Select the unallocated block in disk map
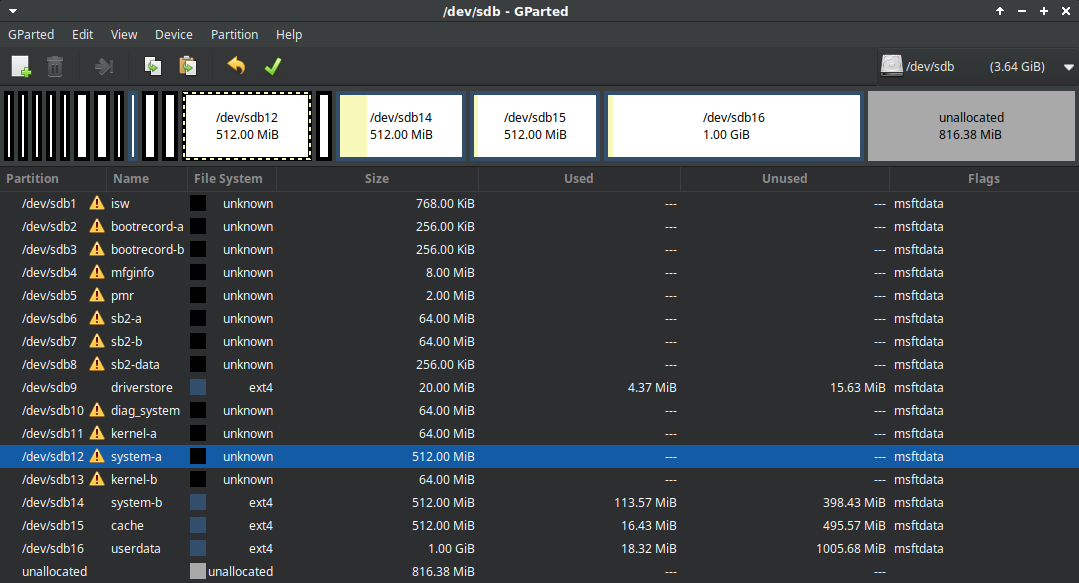The image size is (1079, 583). [971, 126]
